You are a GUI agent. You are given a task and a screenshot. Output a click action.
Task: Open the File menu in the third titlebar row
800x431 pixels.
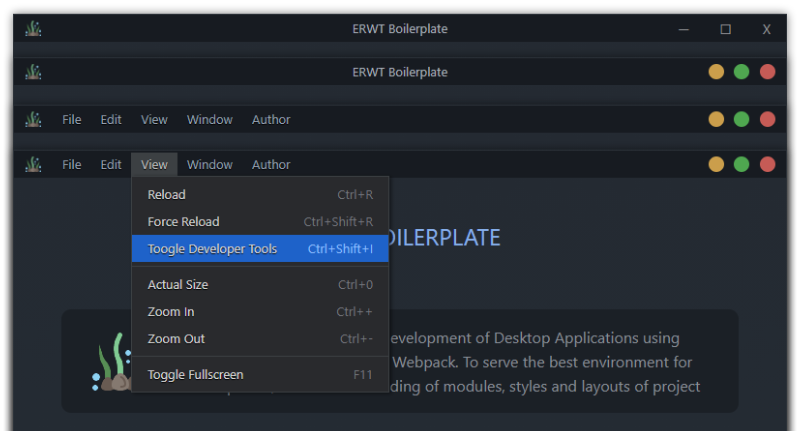click(x=72, y=120)
